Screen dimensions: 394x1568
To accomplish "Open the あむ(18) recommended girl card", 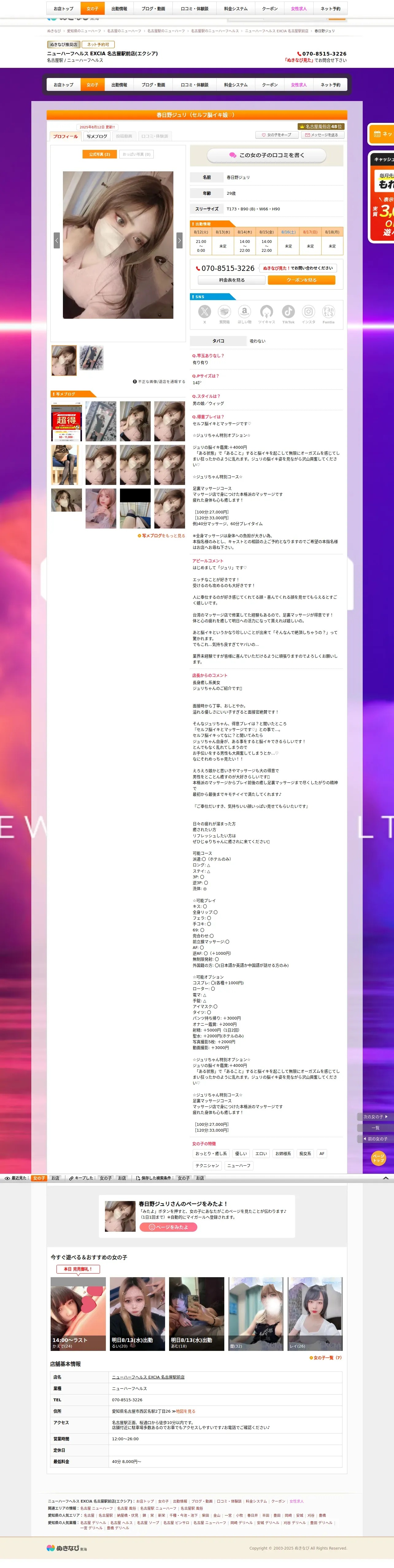I will click(196, 1313).
